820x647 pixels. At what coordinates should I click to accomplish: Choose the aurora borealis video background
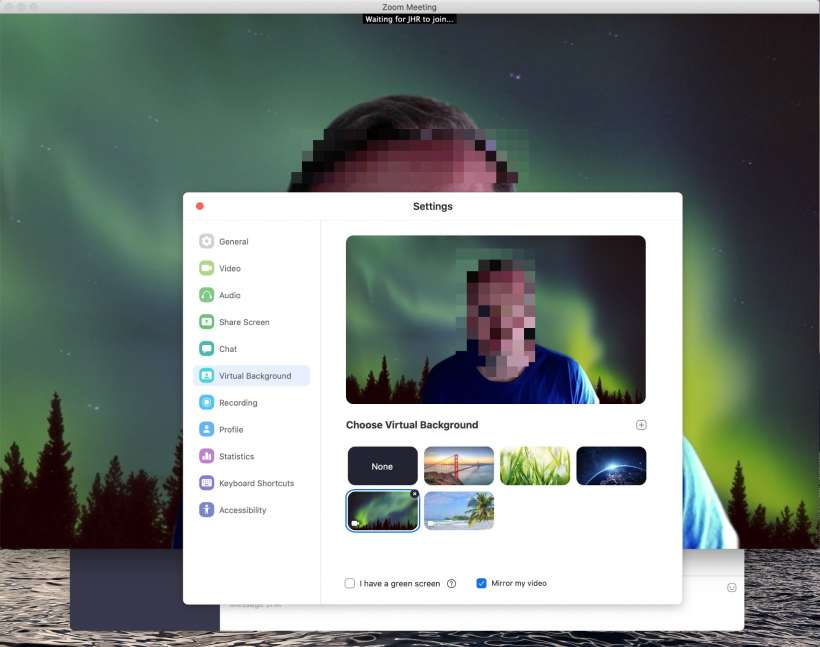pyautogui.click(x=382, y=510)
